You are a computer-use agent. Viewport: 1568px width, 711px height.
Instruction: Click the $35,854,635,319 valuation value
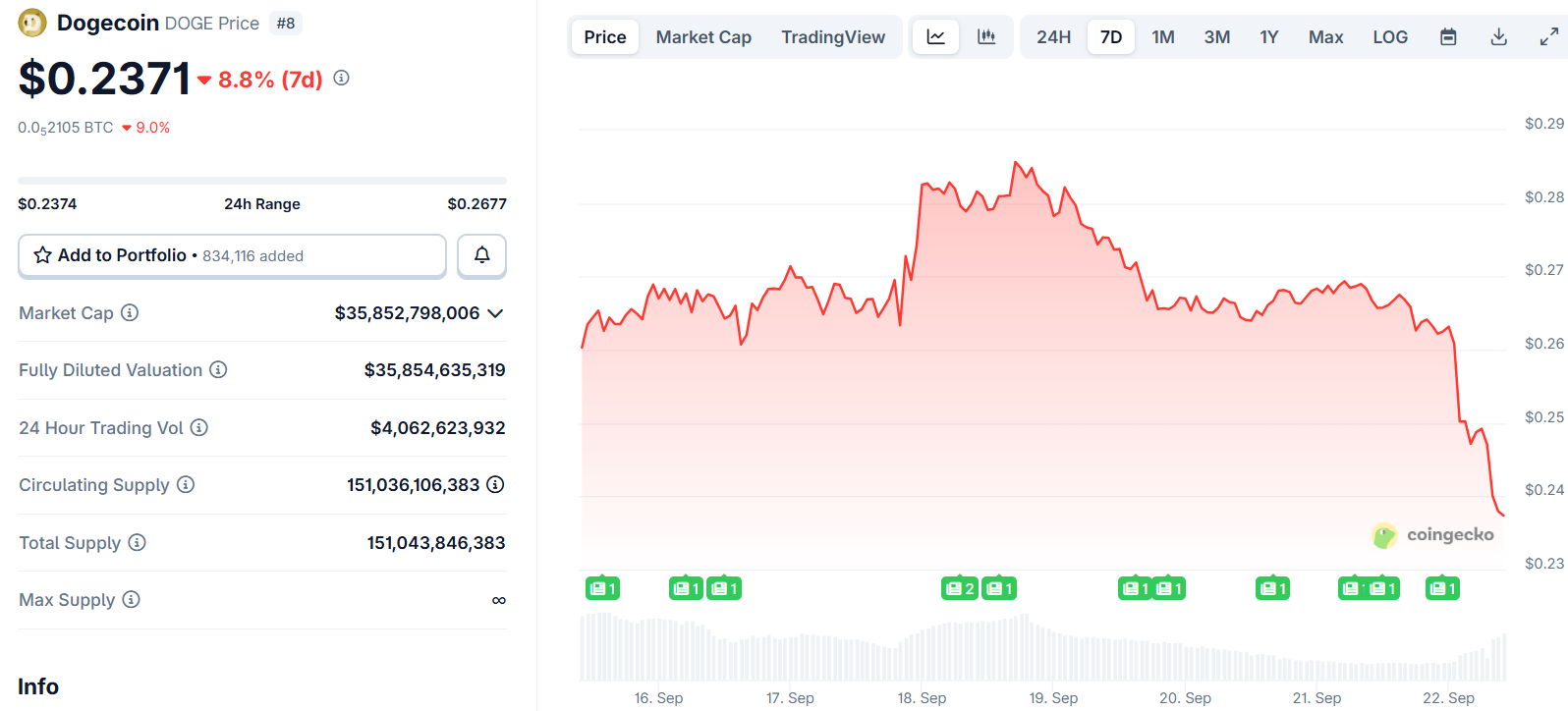click(434, 370)
